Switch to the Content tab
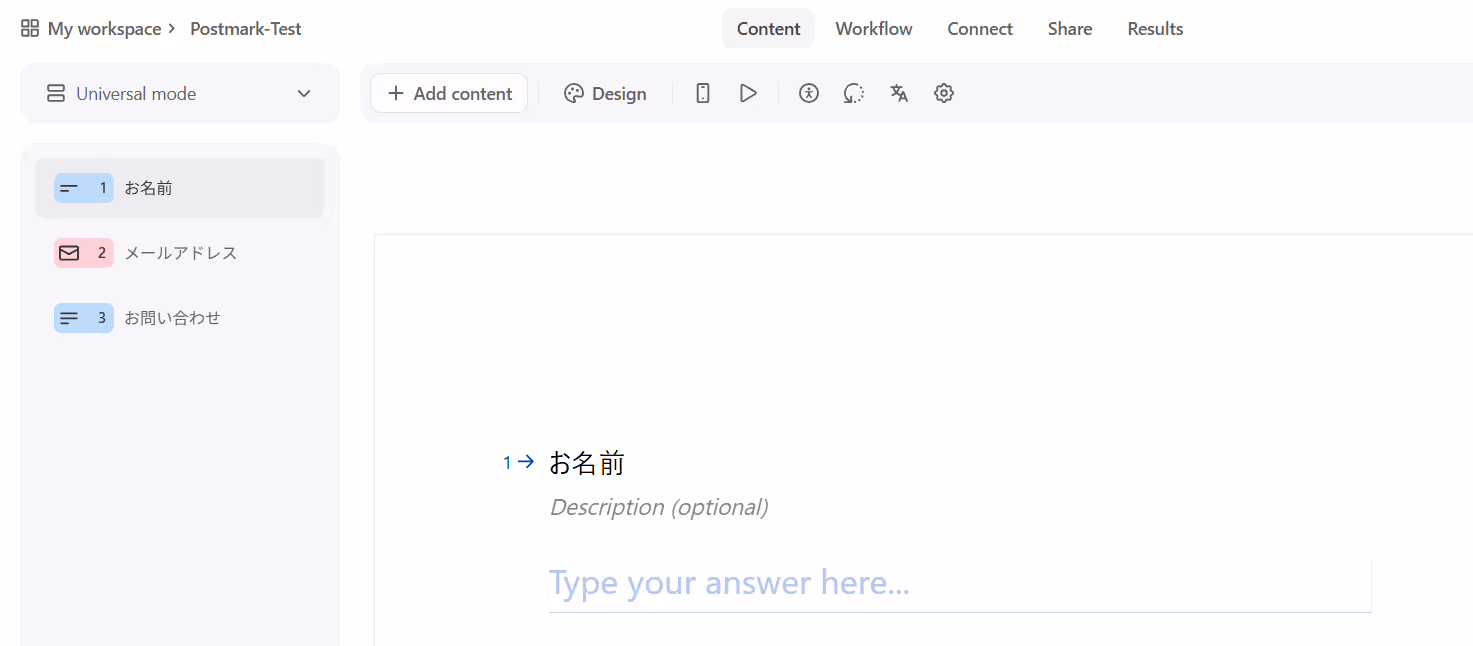1473x646 pixels. tap(768, 29)
